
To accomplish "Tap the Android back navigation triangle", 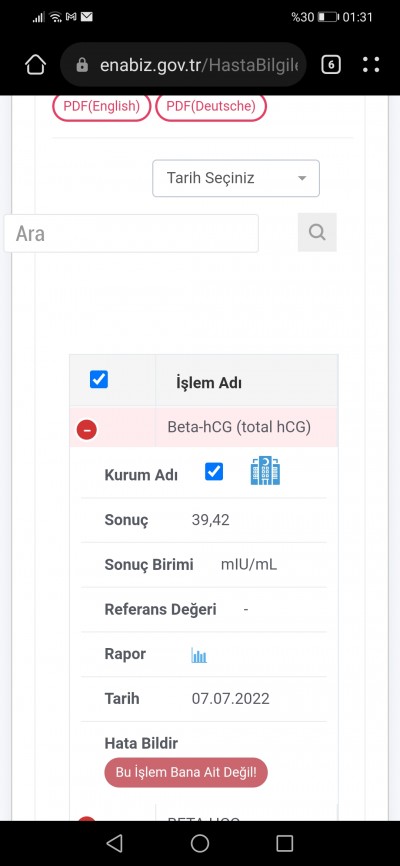I will pos(114,843).
